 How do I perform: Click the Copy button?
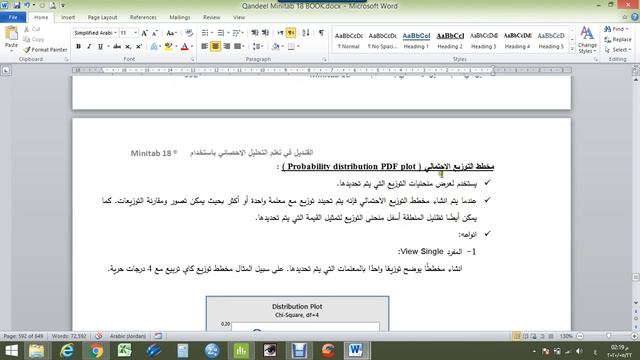point(34,40)
